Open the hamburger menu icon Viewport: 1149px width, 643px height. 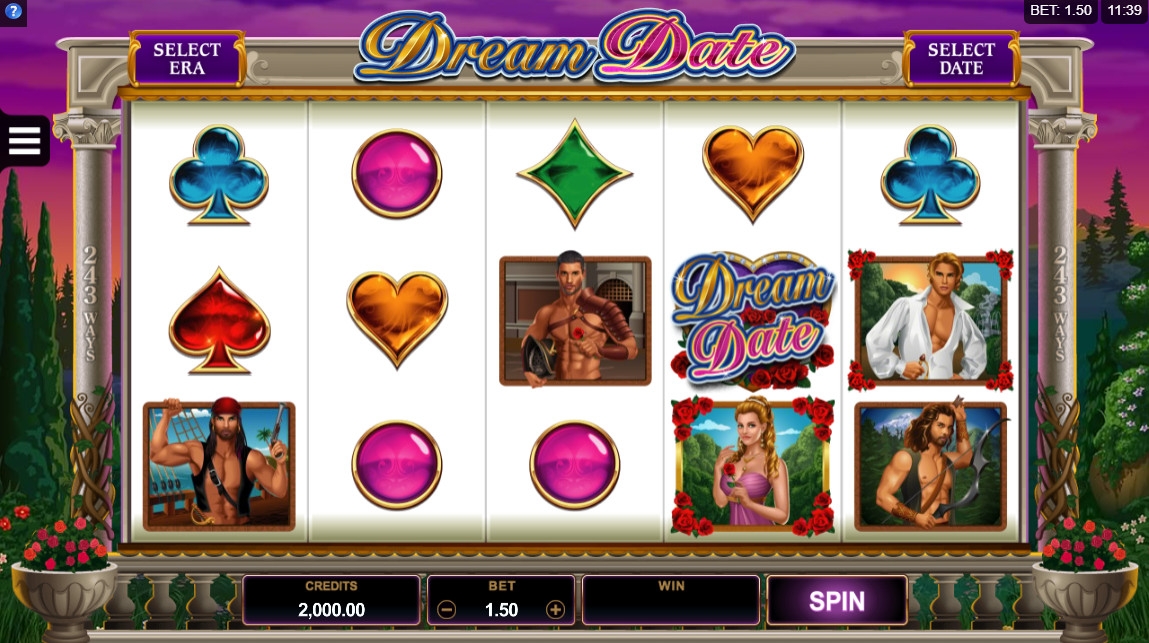click(x=24, y=141)
